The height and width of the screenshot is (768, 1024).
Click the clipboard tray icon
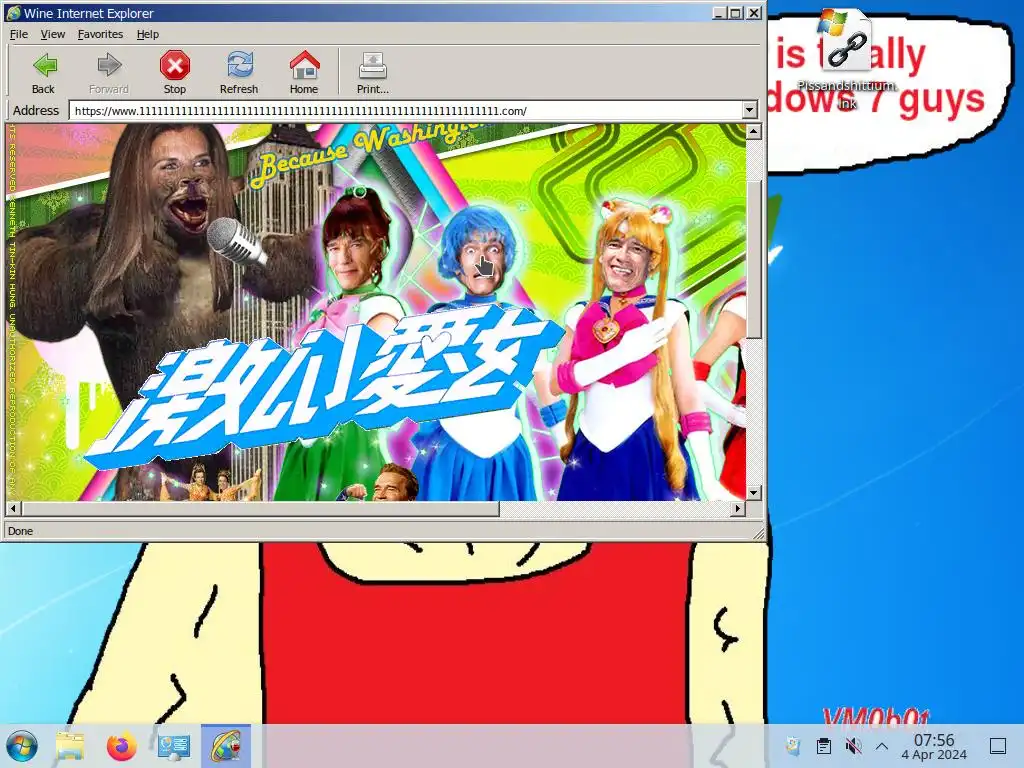pos(824,745)
